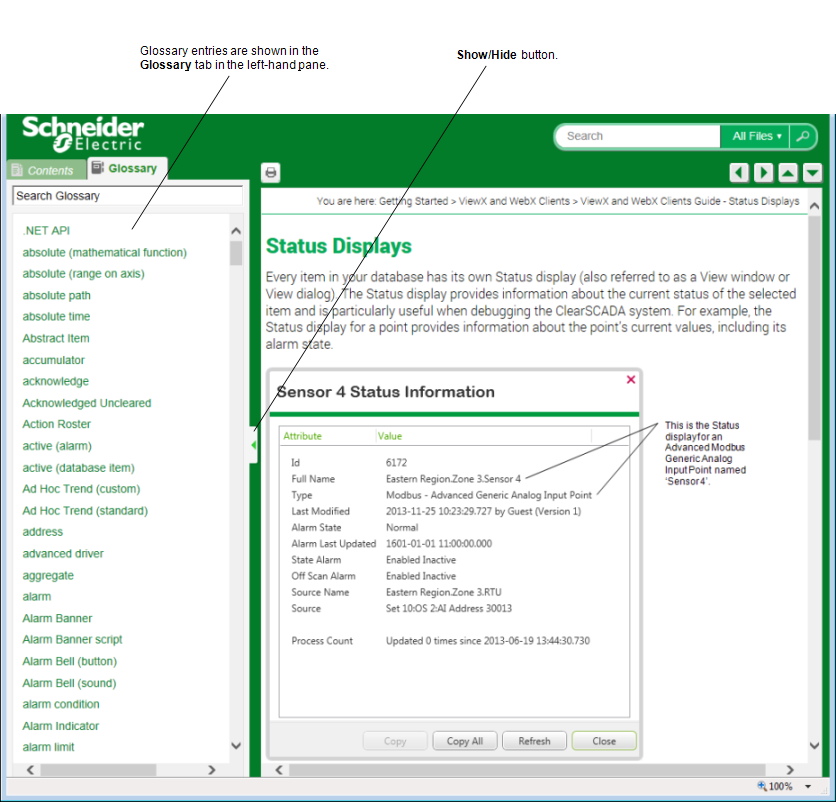Open the accumulator glossary entry
This screenshot has height=802, width=836.
coord(53,360)
